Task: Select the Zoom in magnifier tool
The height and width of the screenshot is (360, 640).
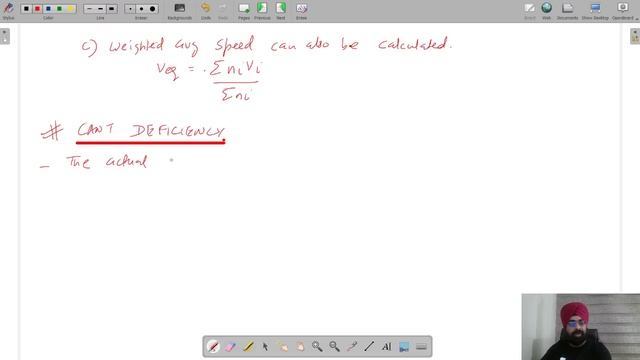Action: [x=317, y=347]
